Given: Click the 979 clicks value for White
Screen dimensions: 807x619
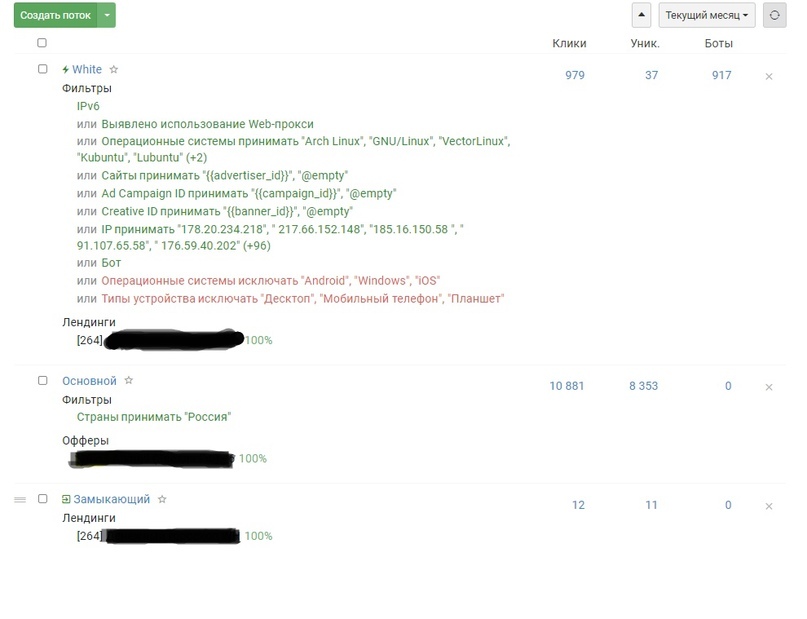Looking at the screenshot, I should [x=575, y=75].
